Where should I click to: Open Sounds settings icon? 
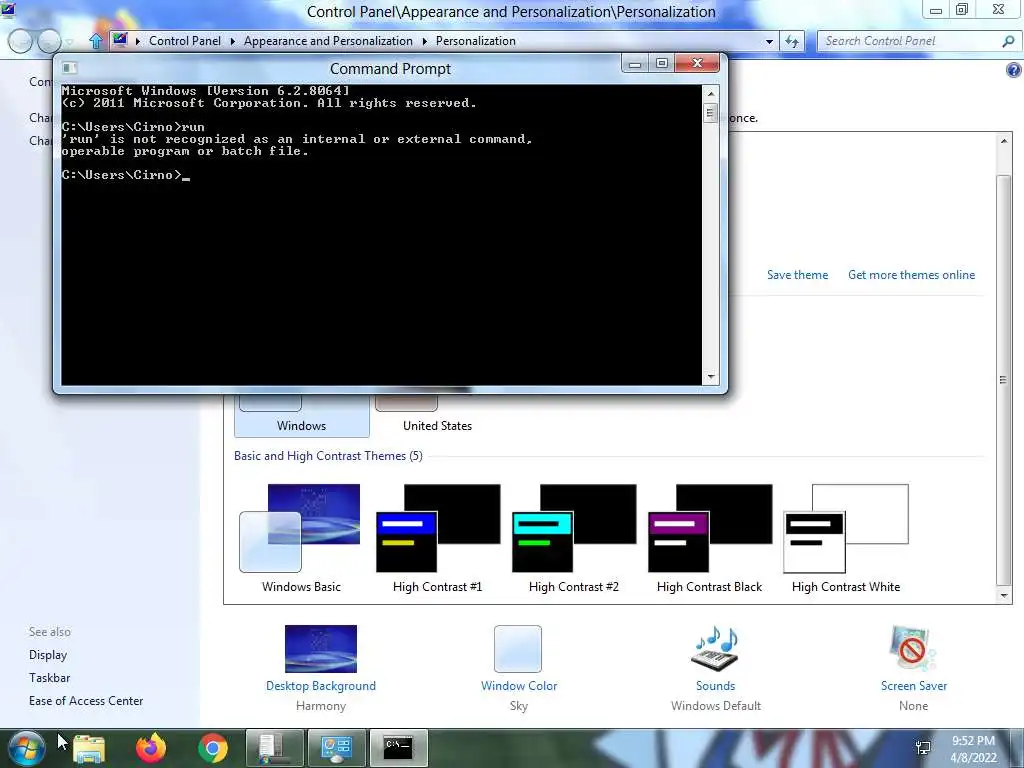[715, 648]
